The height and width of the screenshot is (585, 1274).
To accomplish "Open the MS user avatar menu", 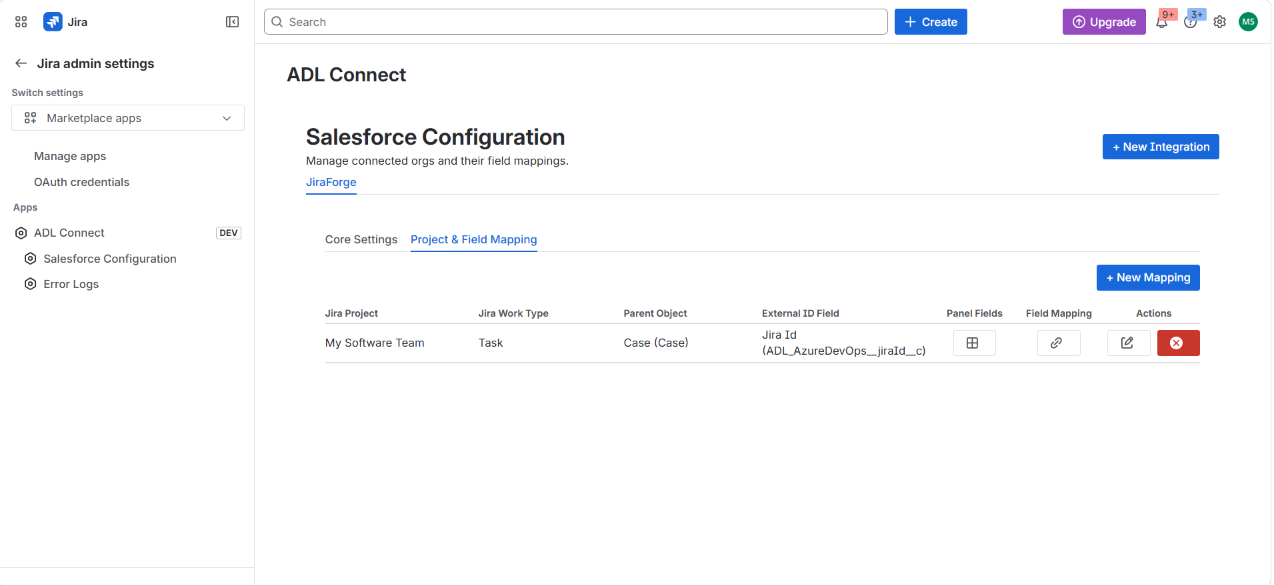I will click(x=1248, y=22).
